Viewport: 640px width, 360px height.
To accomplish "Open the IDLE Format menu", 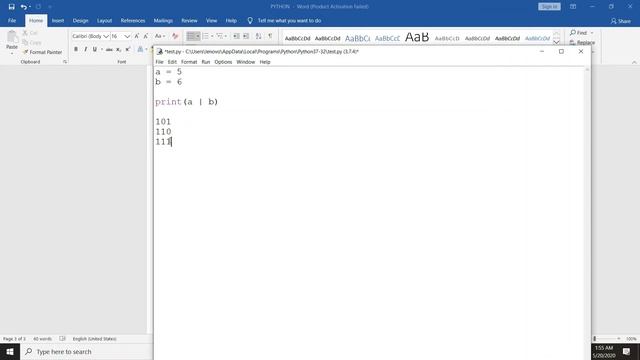I will (x=189, y=62).
